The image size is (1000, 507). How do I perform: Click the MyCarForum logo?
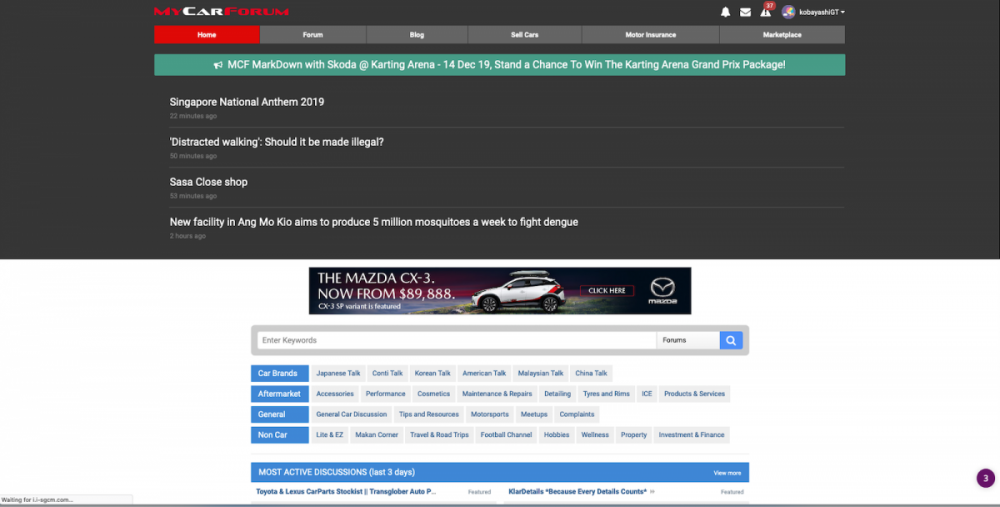pos(221,12)
